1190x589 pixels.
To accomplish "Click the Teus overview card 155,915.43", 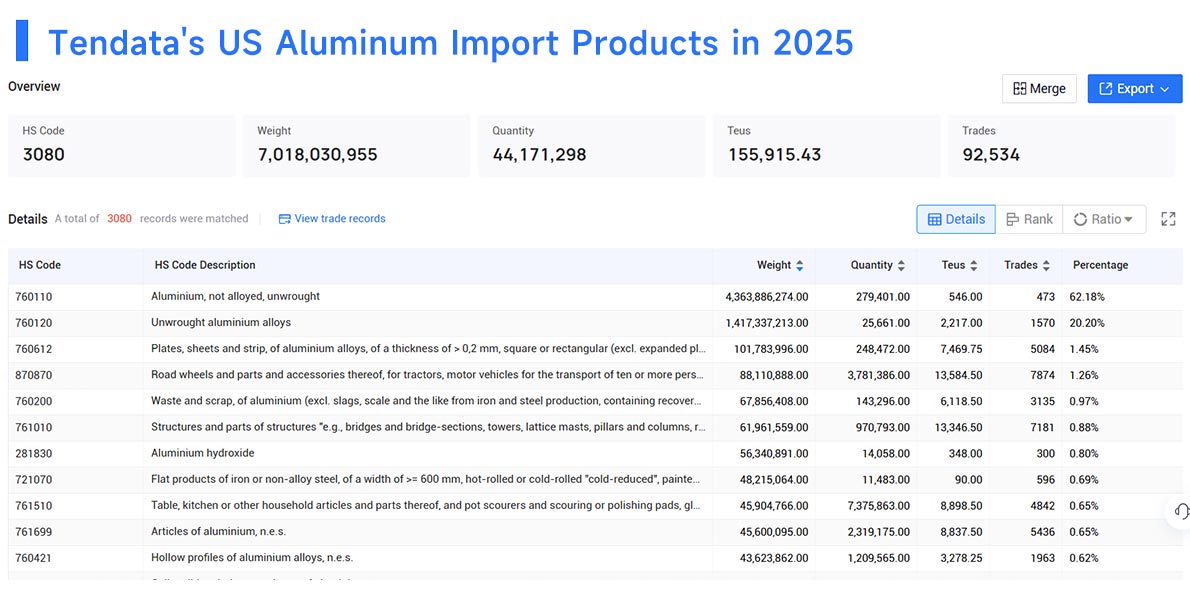I will (x=826, y=146).
